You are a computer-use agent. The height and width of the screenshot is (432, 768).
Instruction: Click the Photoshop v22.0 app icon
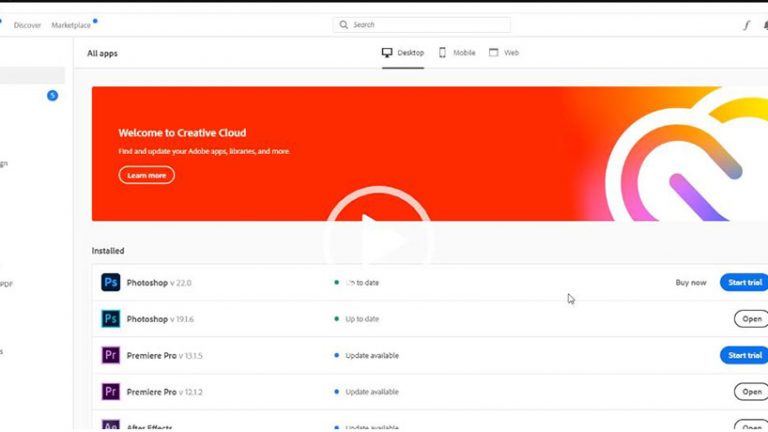tap(111, 283)
